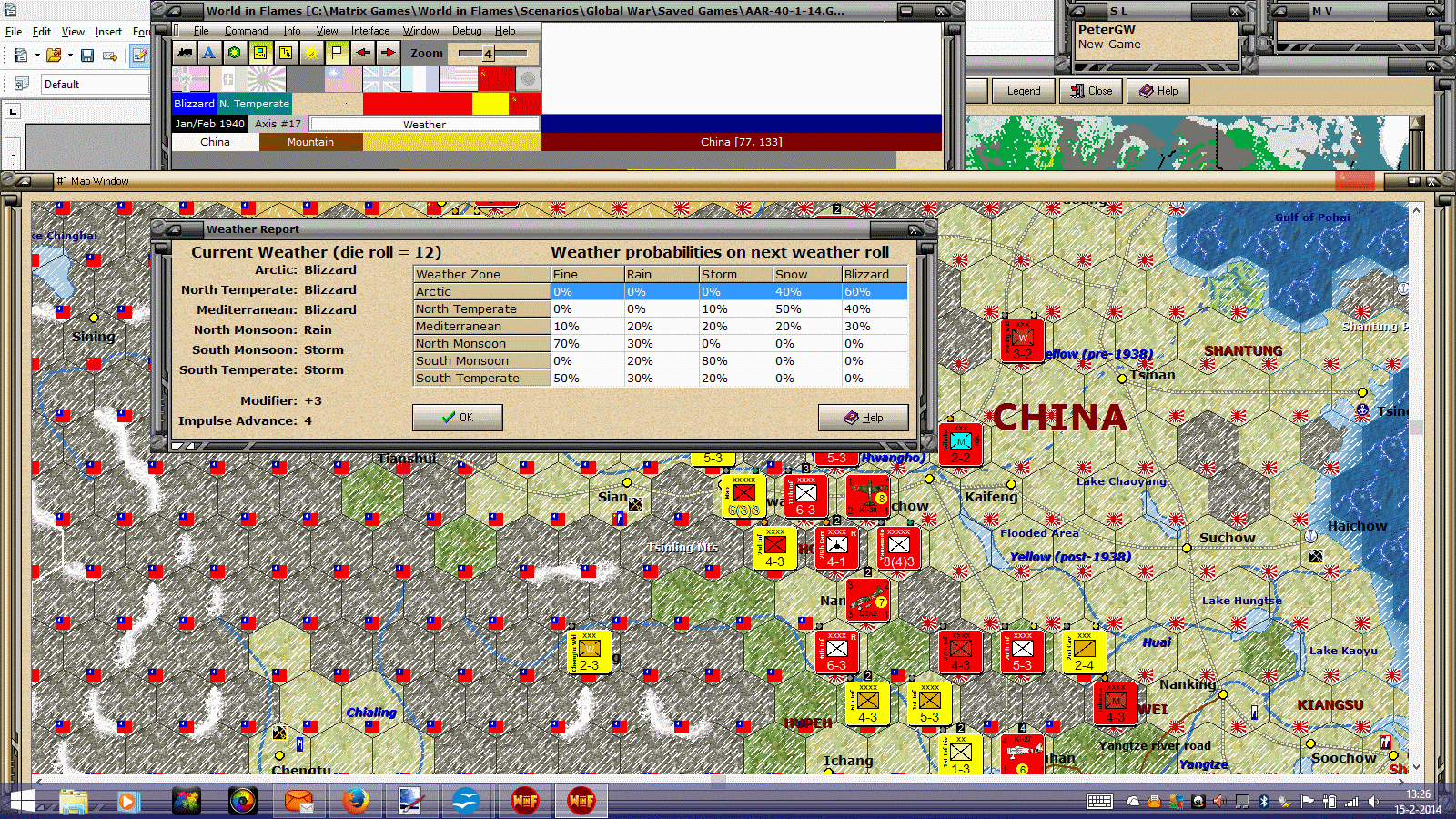Select the Mediterranean row in the table

tap(661, 327)
